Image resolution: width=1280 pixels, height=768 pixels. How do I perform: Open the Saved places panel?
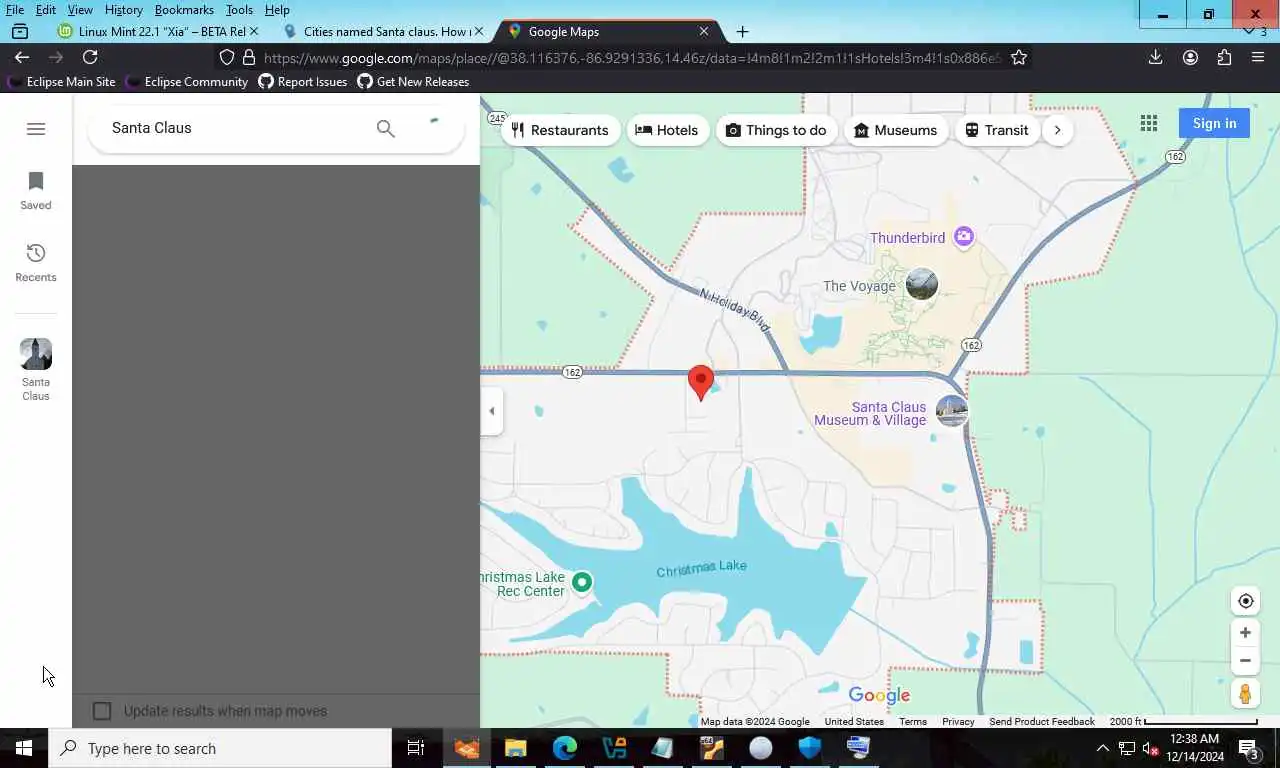pos(36,191)
